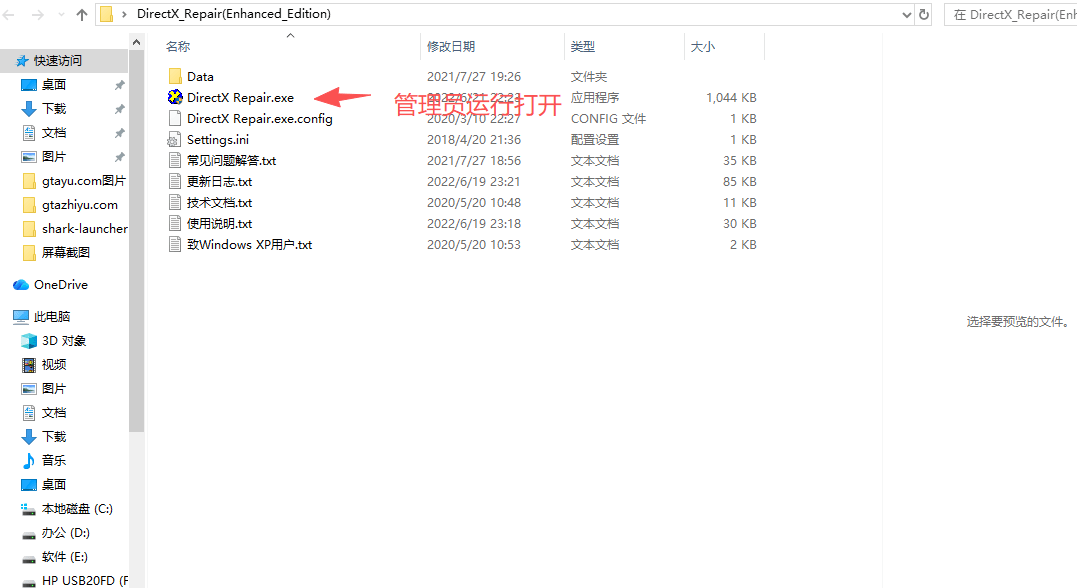
Task: Go up one folder level
Action: (x=82, y=14)
